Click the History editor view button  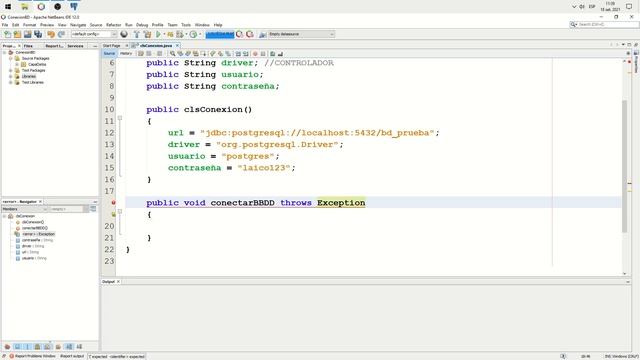point(126,53)
